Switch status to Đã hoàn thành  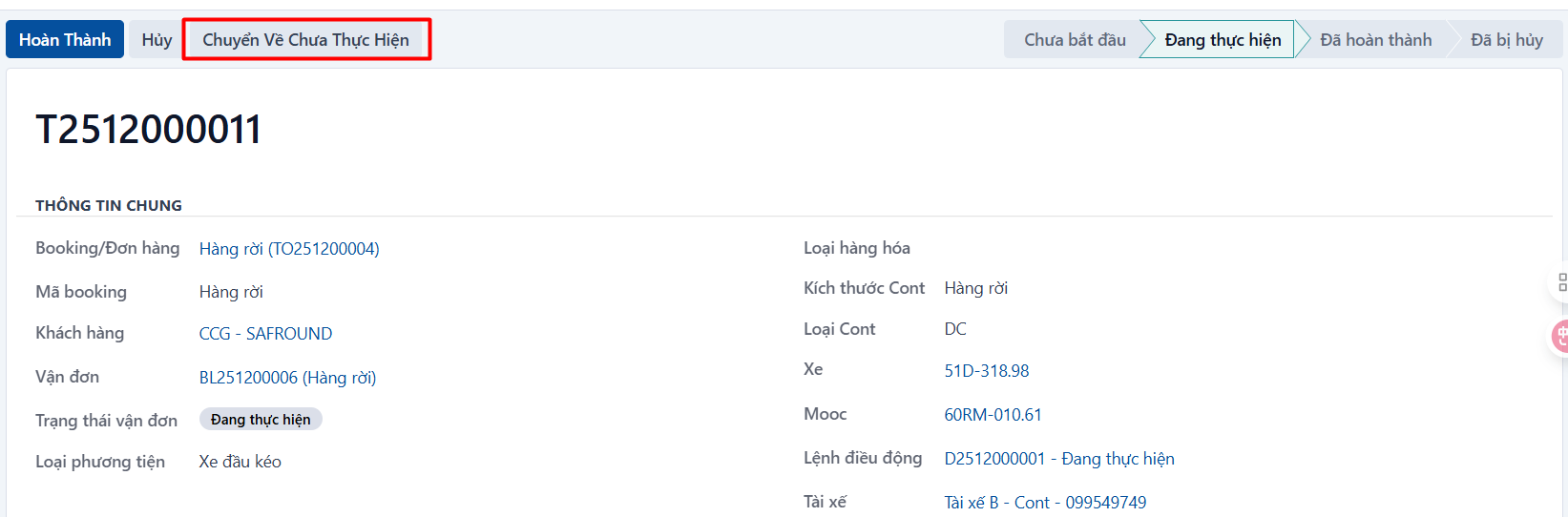click(1375, 39)
